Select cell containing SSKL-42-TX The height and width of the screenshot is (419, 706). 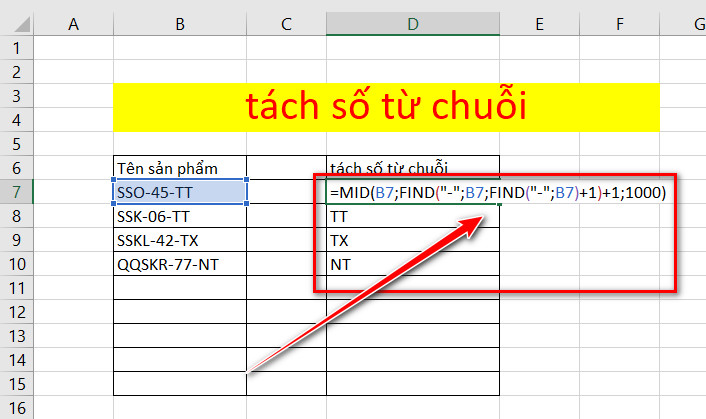coord(180,239)
